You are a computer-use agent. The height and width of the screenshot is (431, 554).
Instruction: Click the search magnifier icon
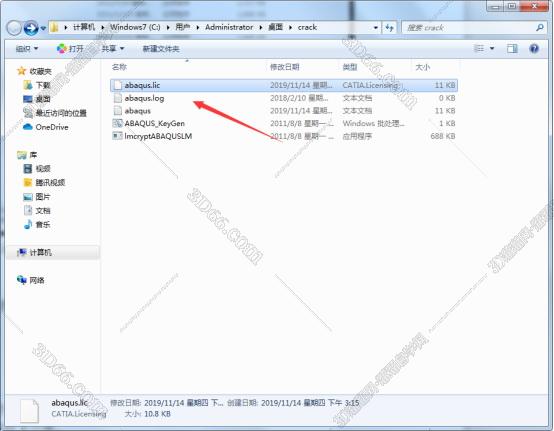tap(540, 28)
